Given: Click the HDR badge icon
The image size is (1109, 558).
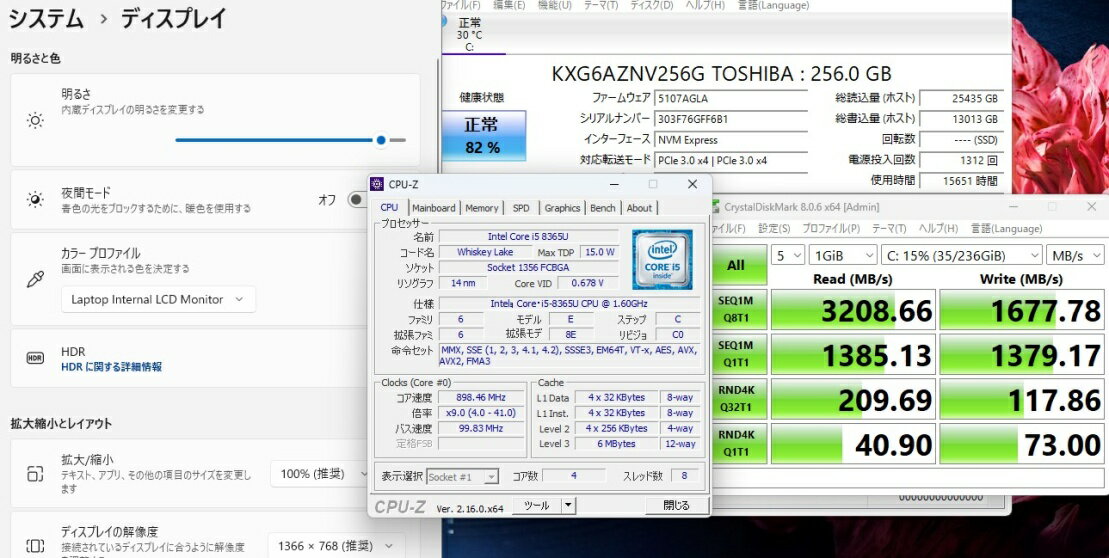Looking at the screenshot, I should point(35,358).
